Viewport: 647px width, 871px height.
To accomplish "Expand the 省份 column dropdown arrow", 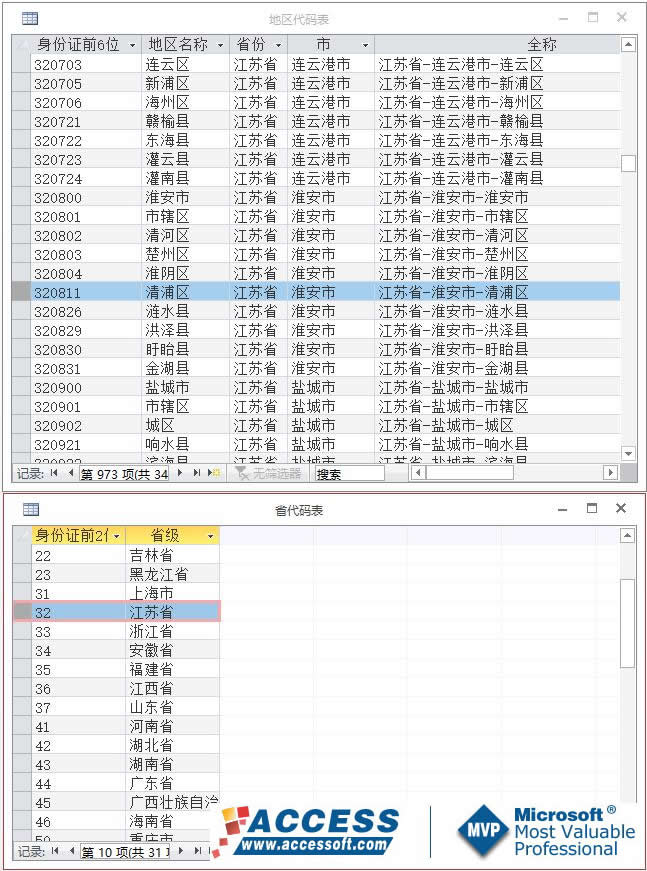I will pyautogui.click(x=279, y=45).
